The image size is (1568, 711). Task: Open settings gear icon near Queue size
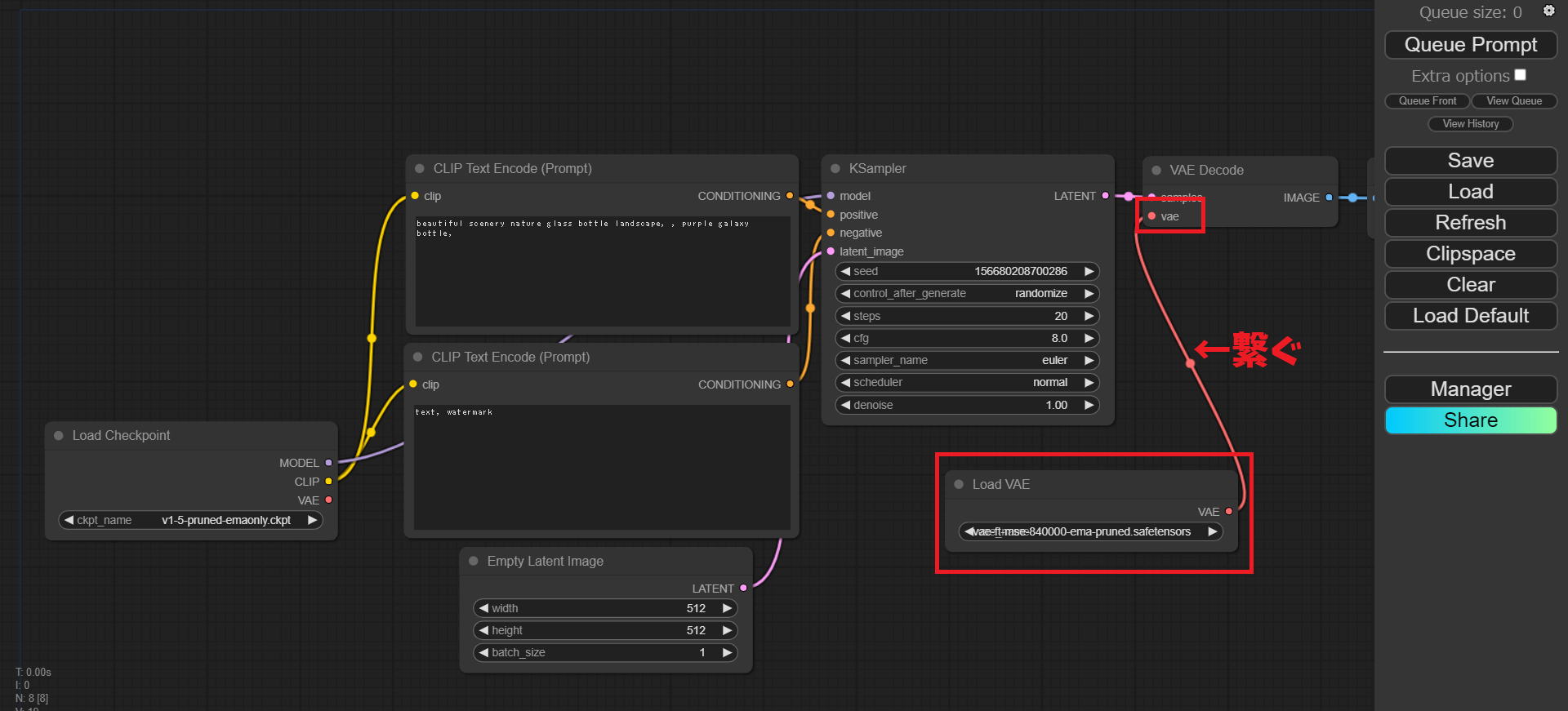point(1548,11)
